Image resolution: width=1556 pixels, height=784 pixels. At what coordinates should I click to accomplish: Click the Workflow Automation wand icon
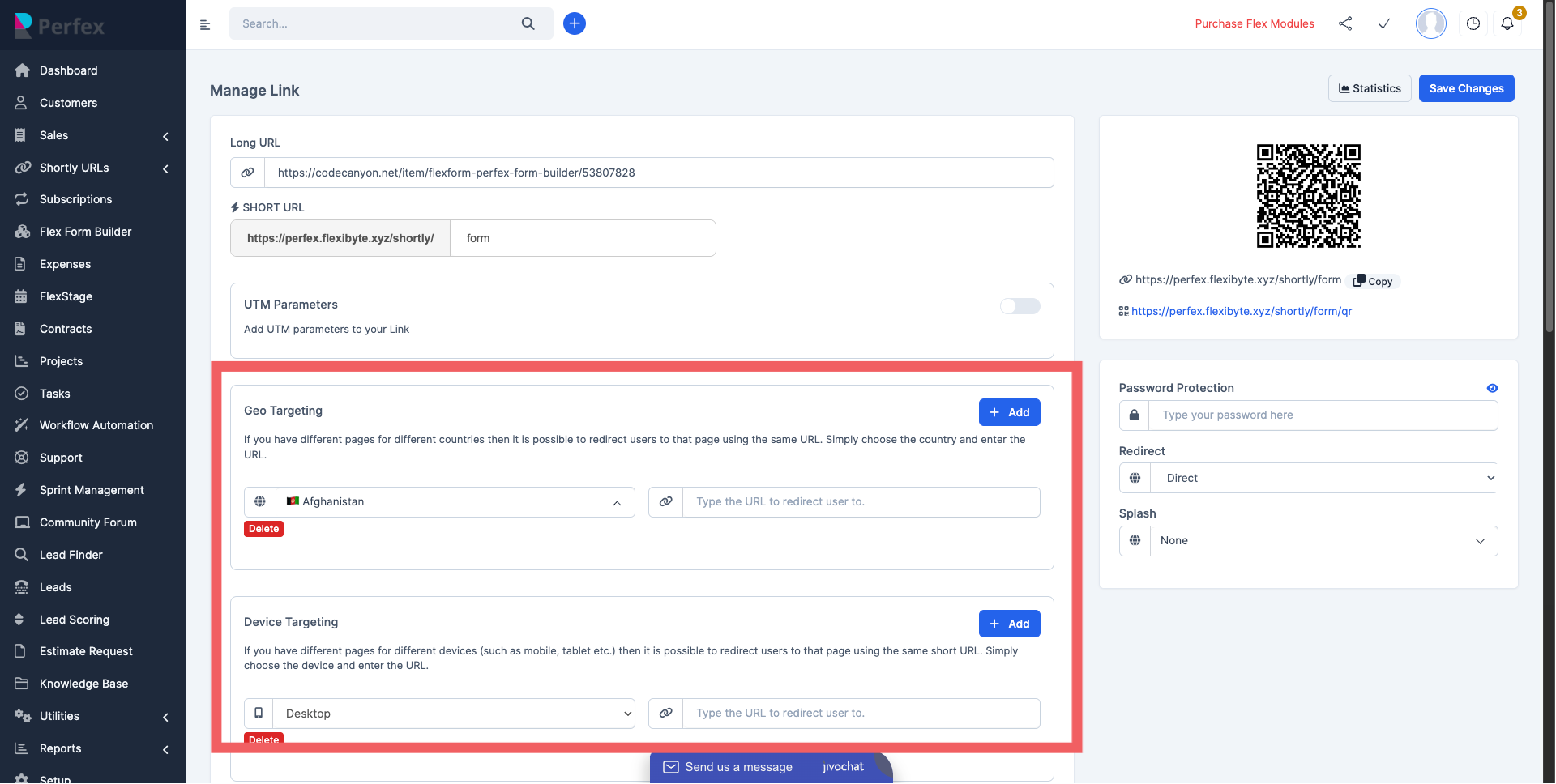tap(22, 425)
